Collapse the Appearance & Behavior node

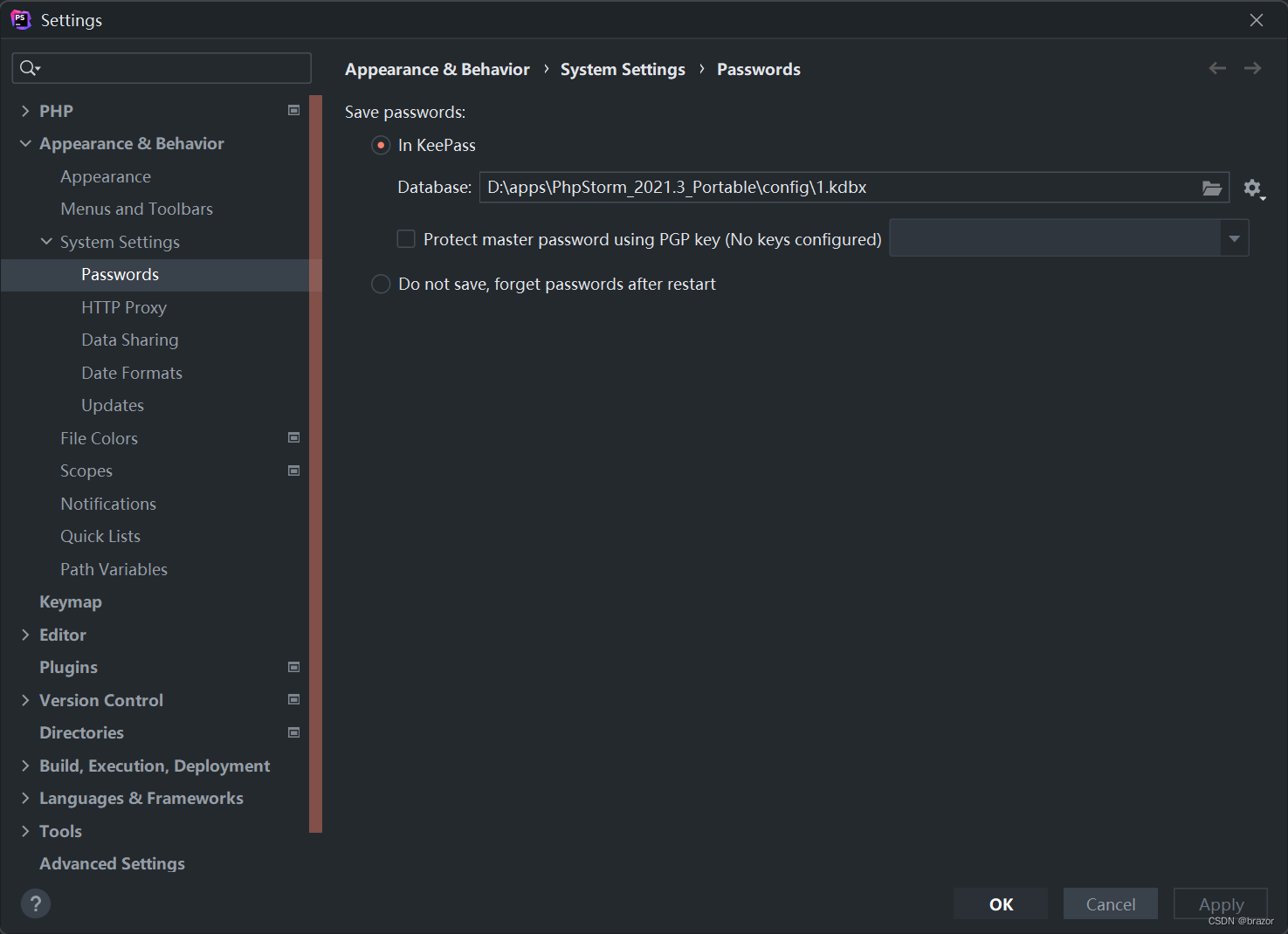25,143
